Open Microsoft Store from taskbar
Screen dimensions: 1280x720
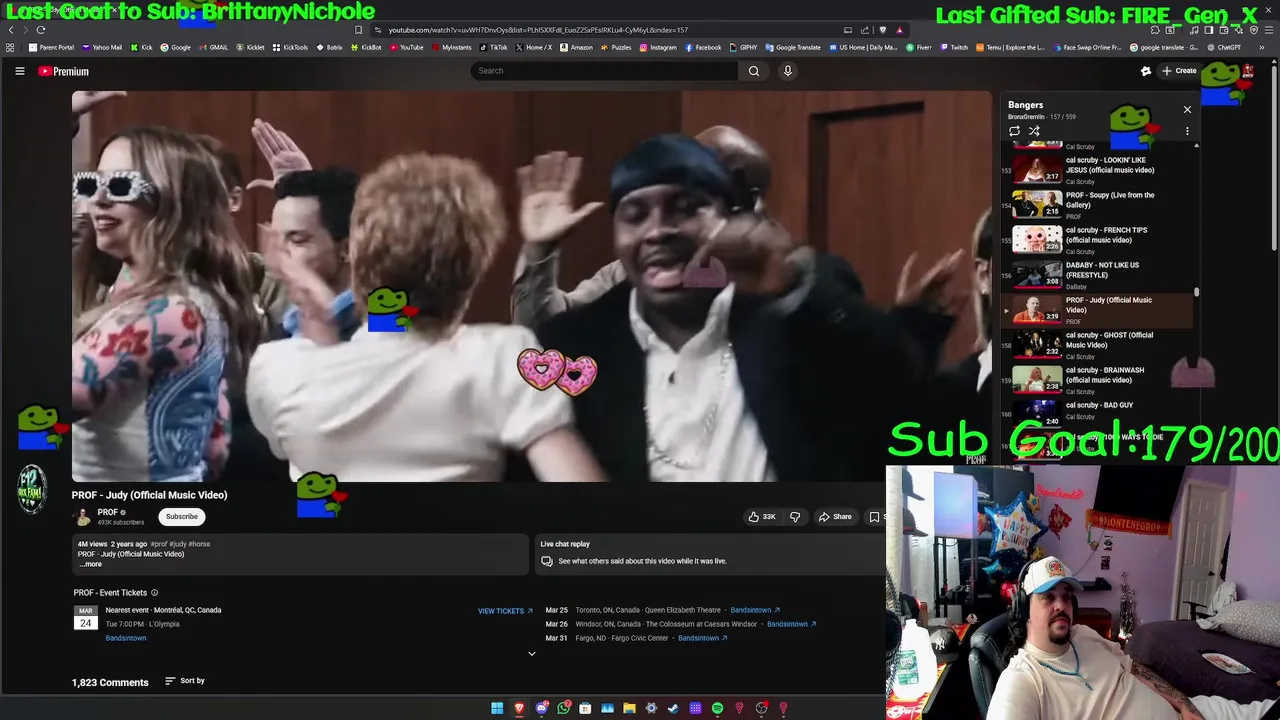pyautogui.click(x=585, y=708)
